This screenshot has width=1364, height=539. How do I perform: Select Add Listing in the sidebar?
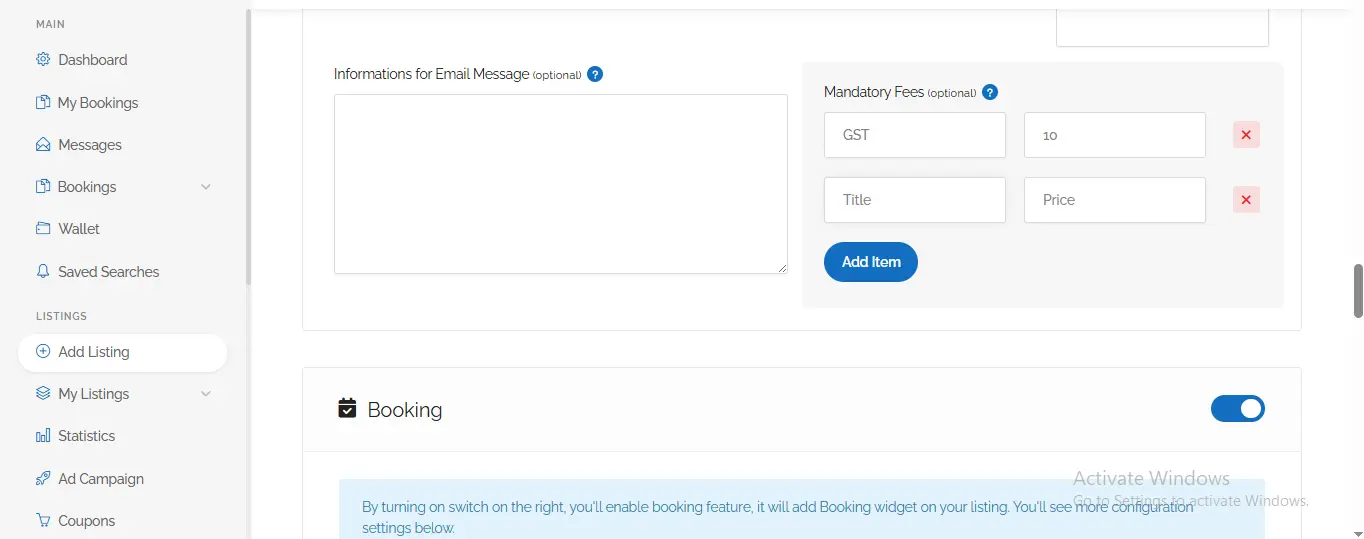(x=93, y=352)
